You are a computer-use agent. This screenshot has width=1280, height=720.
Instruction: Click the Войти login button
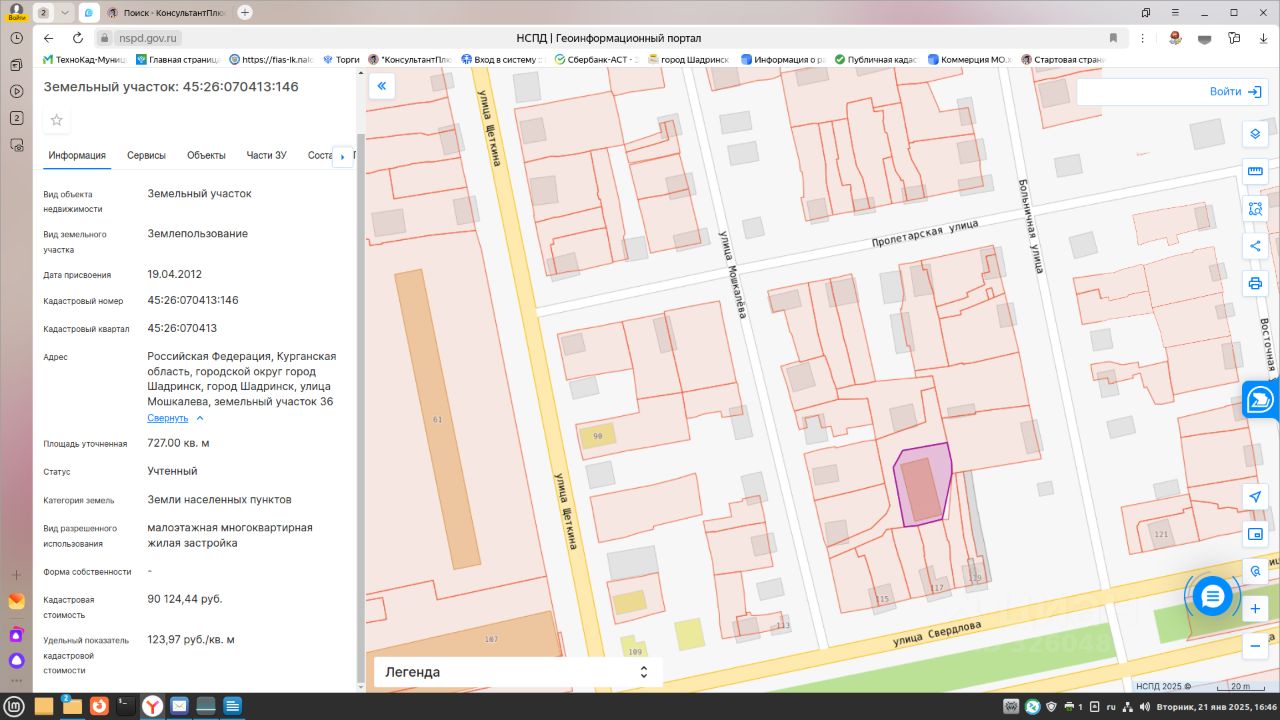pos(1235,92)
